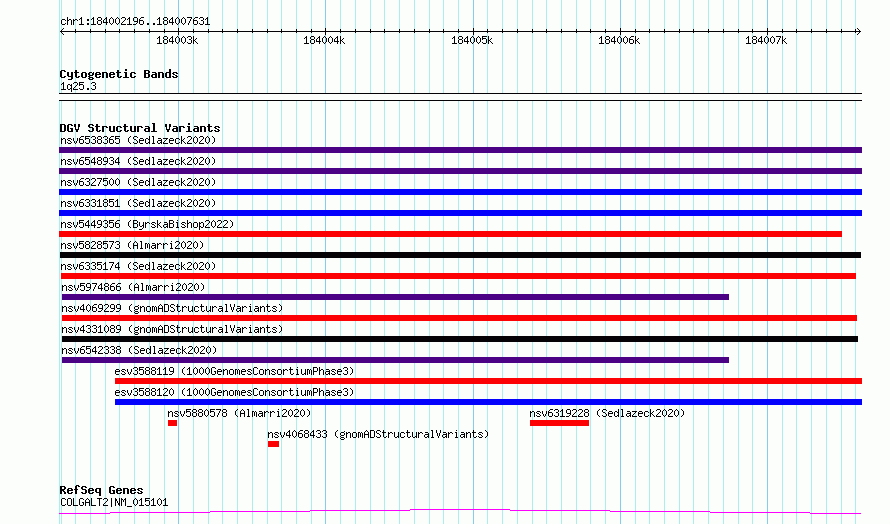890x524 pixels.
Task: Click the purple bar for nsv5974866
Action: pos(395,297)
